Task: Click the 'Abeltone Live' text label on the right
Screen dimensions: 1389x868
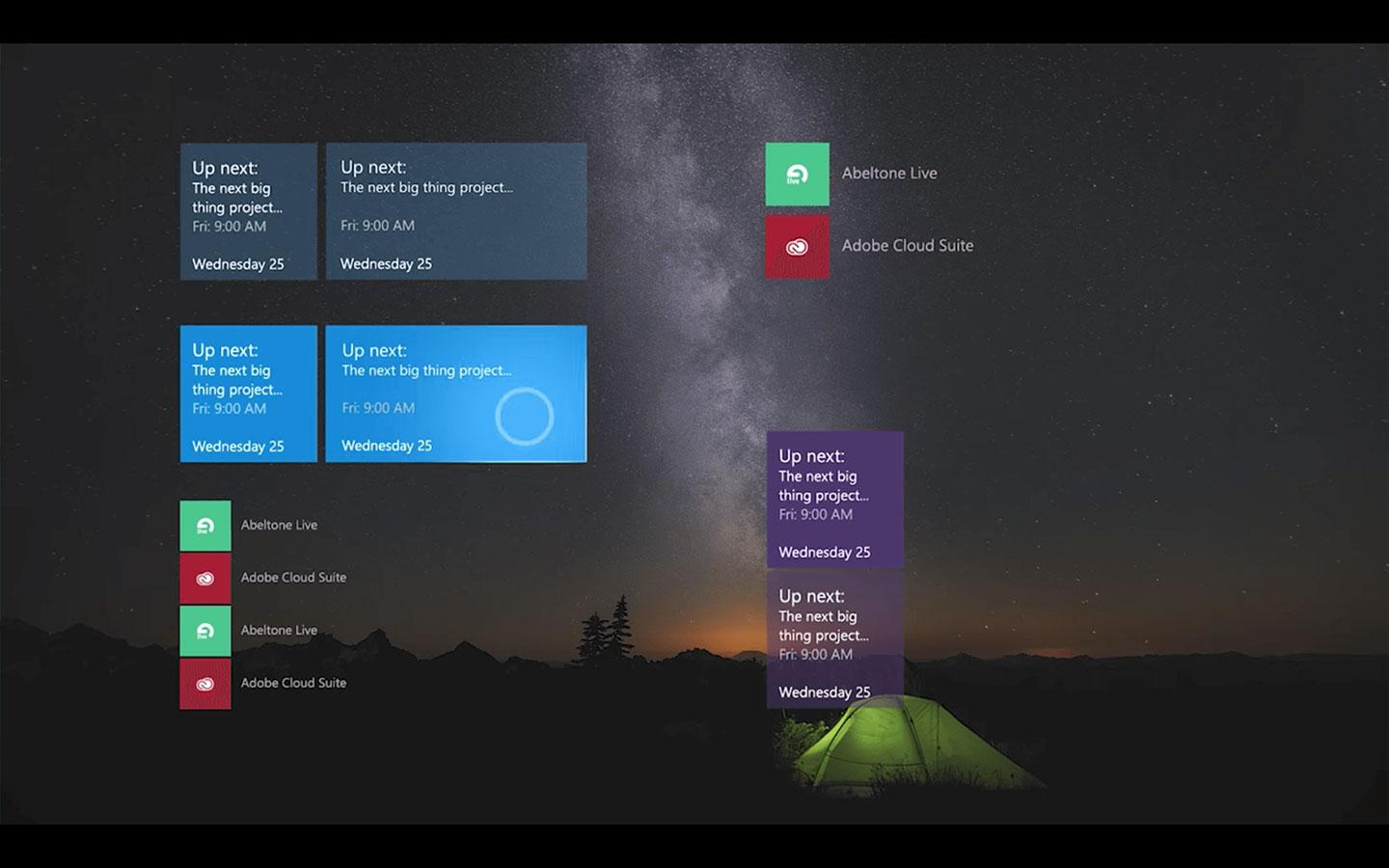Action: click(x=889, y=173)
